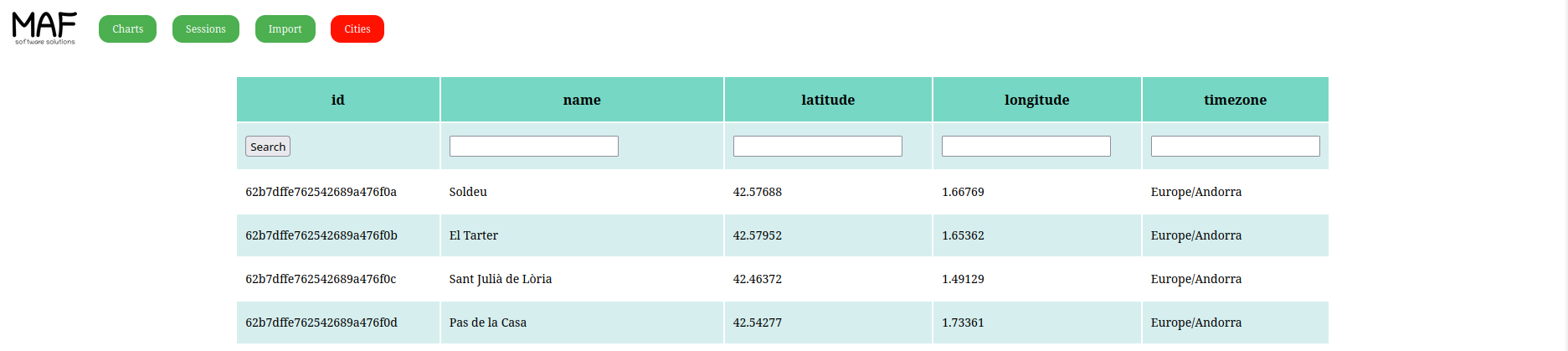This screenshot has width=1568, height=351.
Task: Select the red Cities nav button
Action: 357,28
